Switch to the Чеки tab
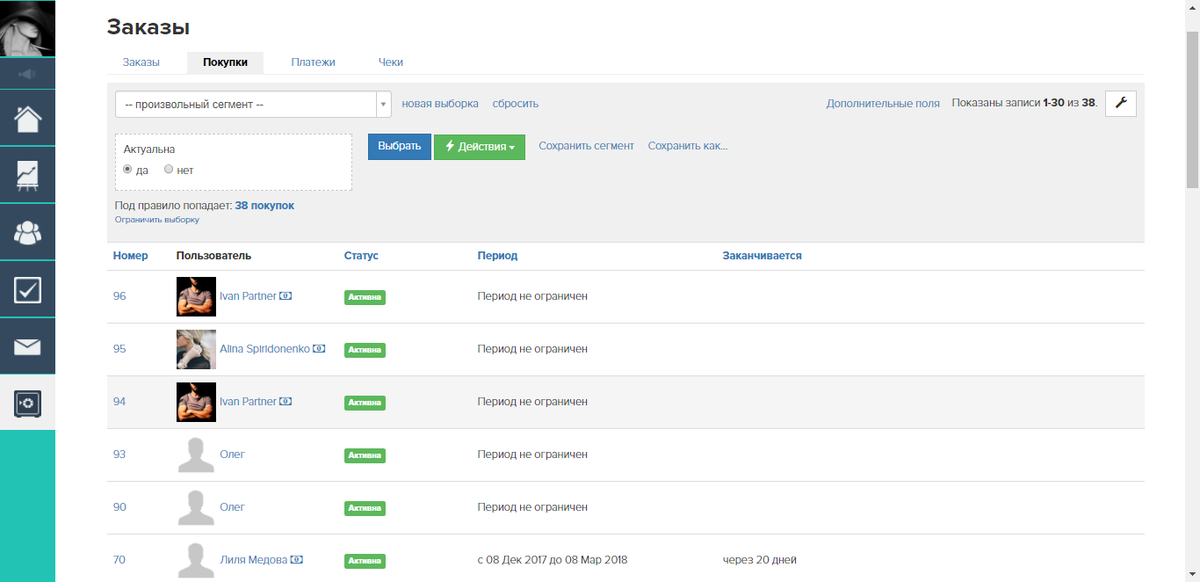The width and height of the screenshot is (1200, 582). coord(391,62)
